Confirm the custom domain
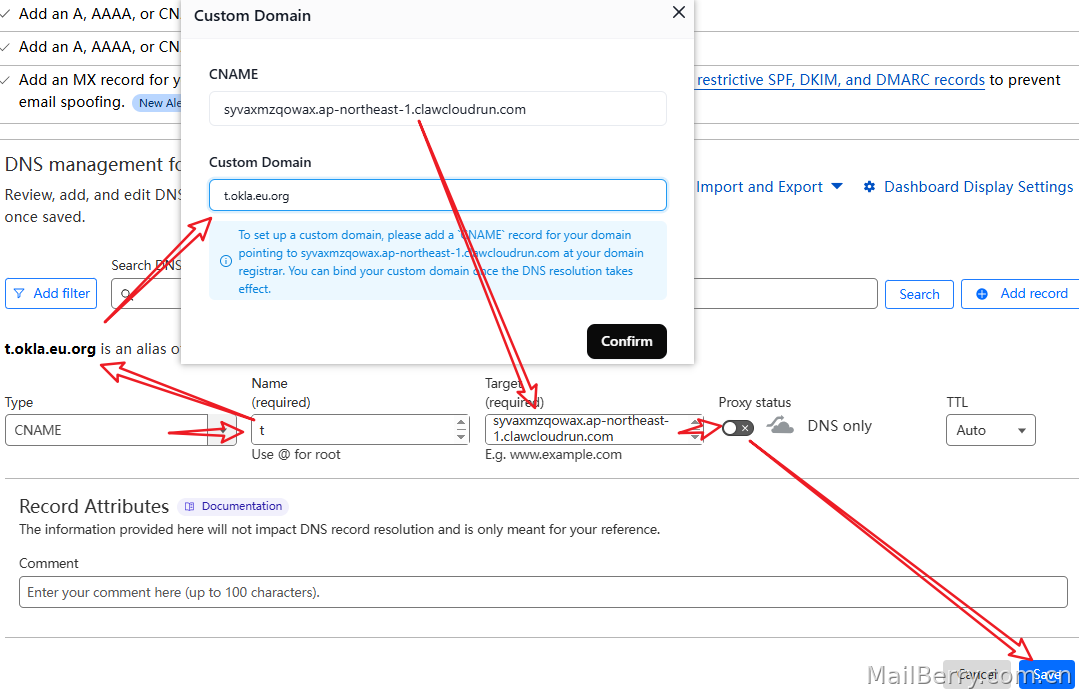Image resolution: width=1079 pixels, height=693 pixels. 626,341
